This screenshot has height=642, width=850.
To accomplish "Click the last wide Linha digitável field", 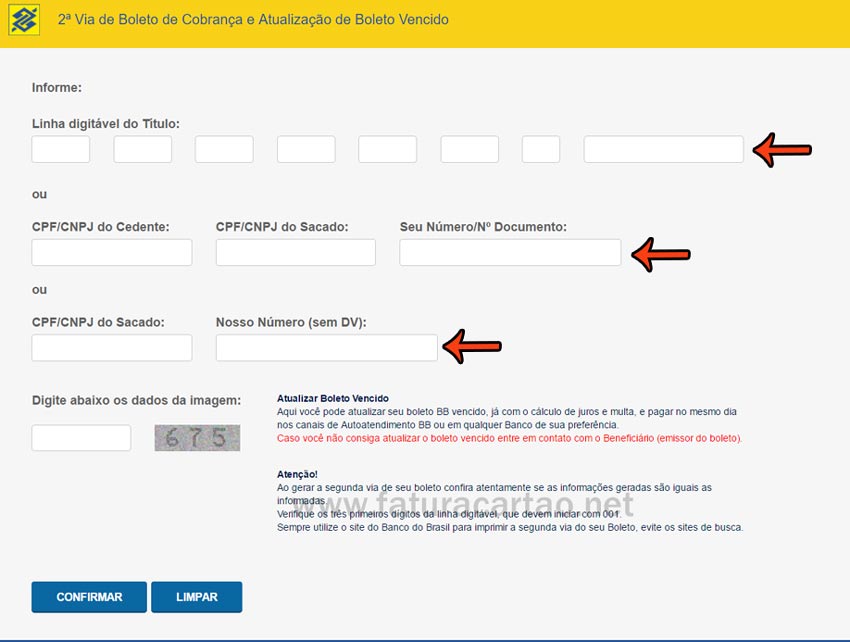I will click(x=665, y=148).
